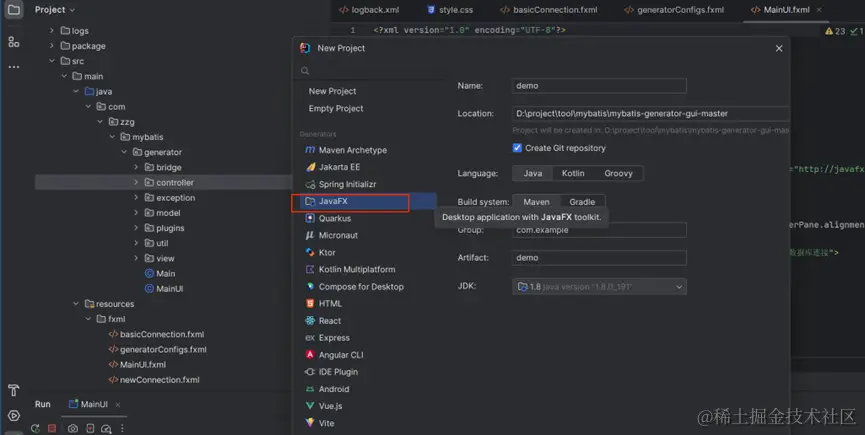Image resolution: width=865 pixels, height=435 pixels.
Task: Set language to Kotlin
Action: (x=573, y=173)
